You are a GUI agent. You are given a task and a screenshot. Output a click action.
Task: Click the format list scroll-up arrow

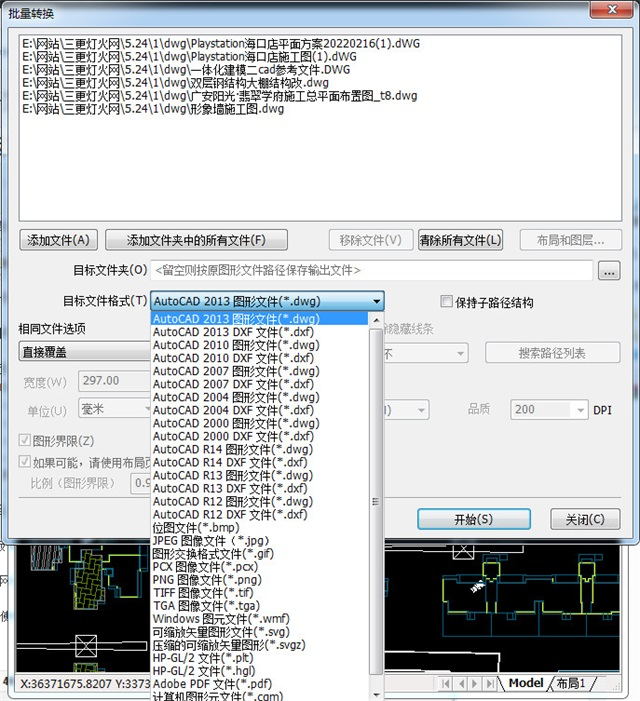click(x=376, y=320)
